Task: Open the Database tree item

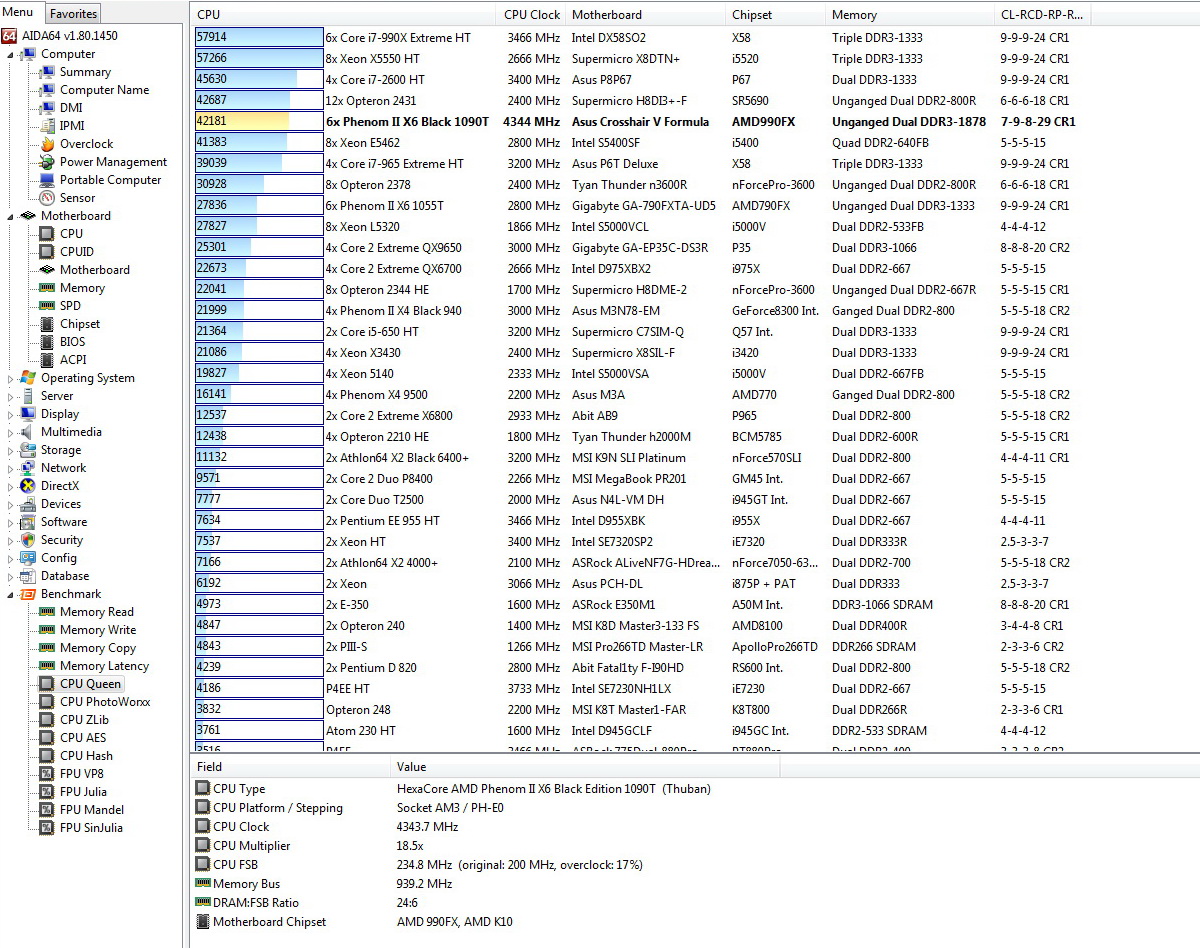Action: [x=65, y=576]
